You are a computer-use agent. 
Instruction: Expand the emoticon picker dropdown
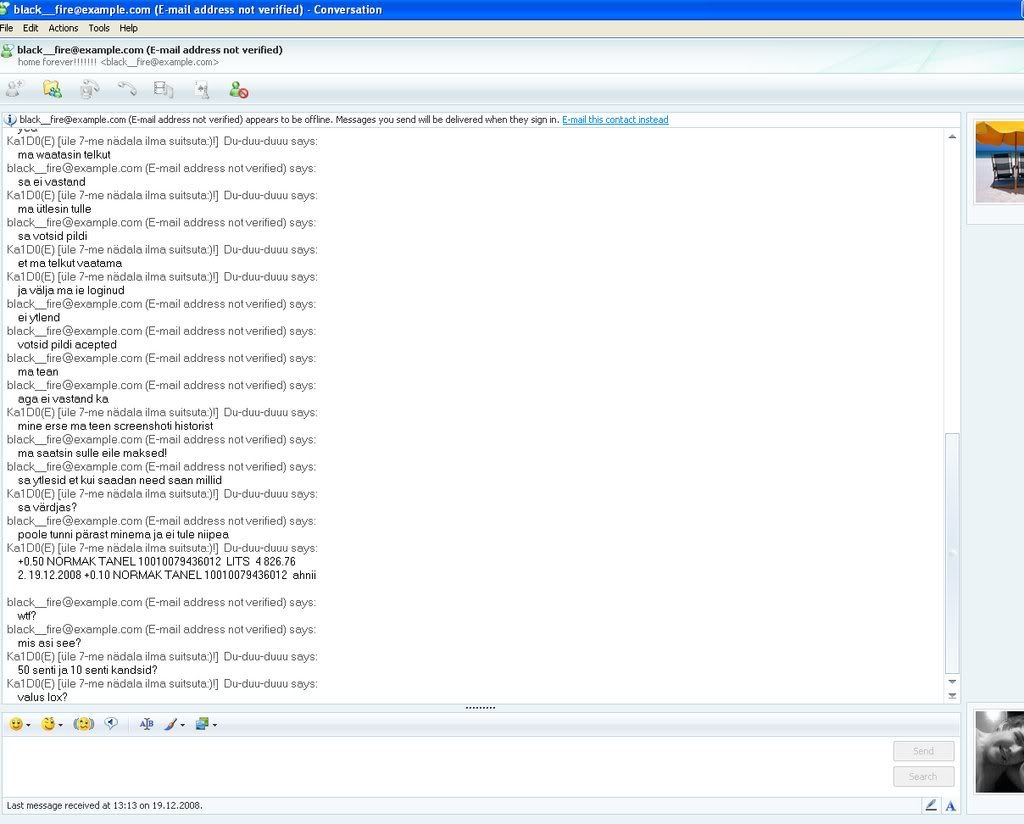tap(28, 725)
